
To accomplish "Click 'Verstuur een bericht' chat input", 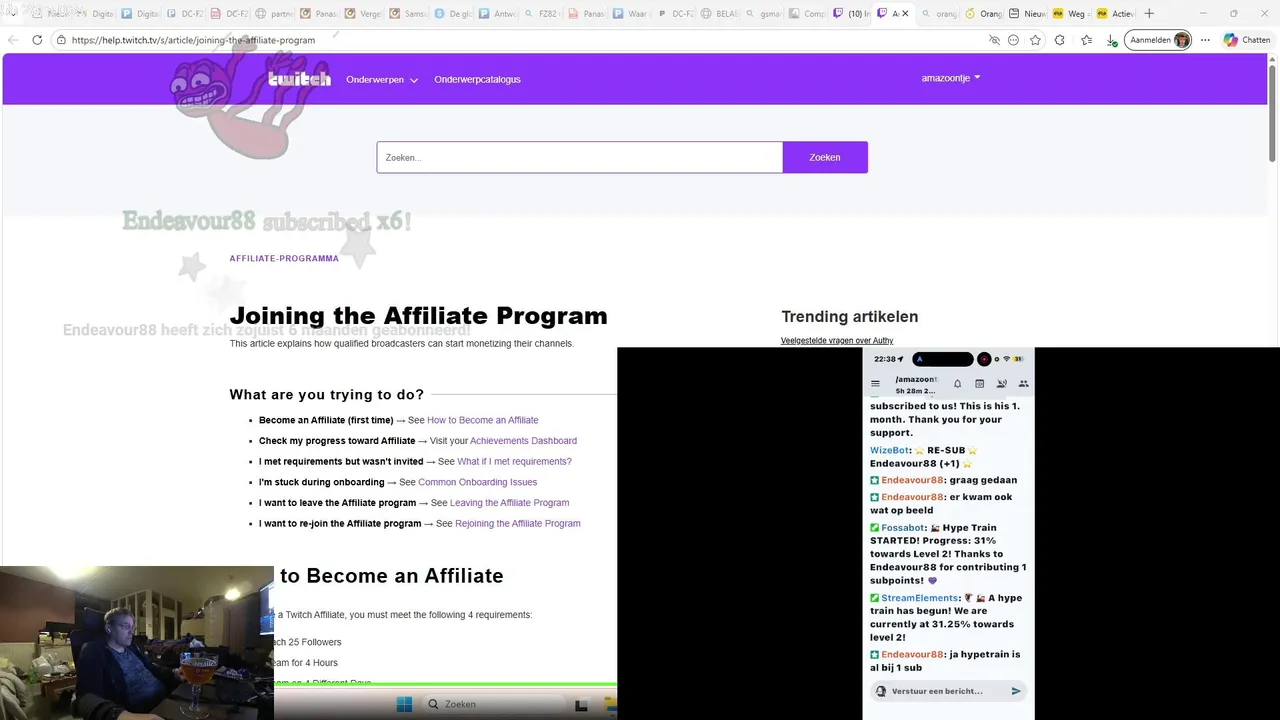I will (x=949, y=691).
